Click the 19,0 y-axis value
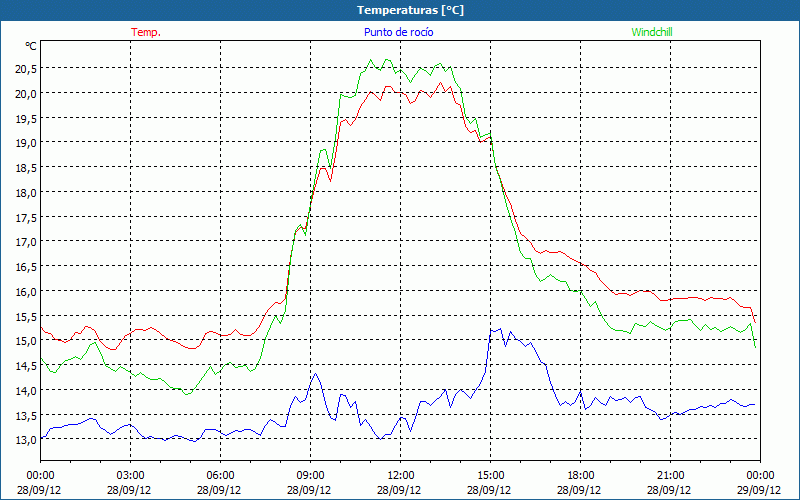Viewport: 800px width, 500px height. coord(26,144)
